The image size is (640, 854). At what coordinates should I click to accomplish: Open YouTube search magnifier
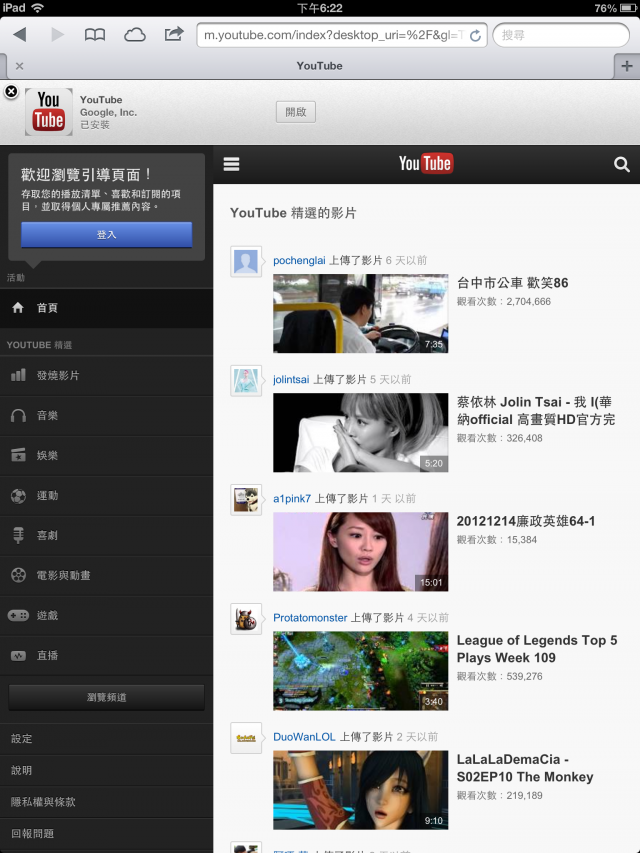point(621,164)
